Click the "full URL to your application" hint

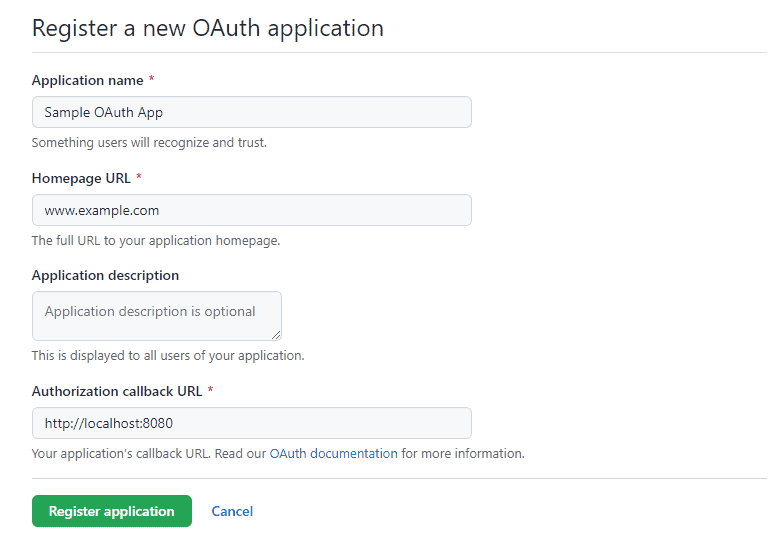[x=155, y=241]
